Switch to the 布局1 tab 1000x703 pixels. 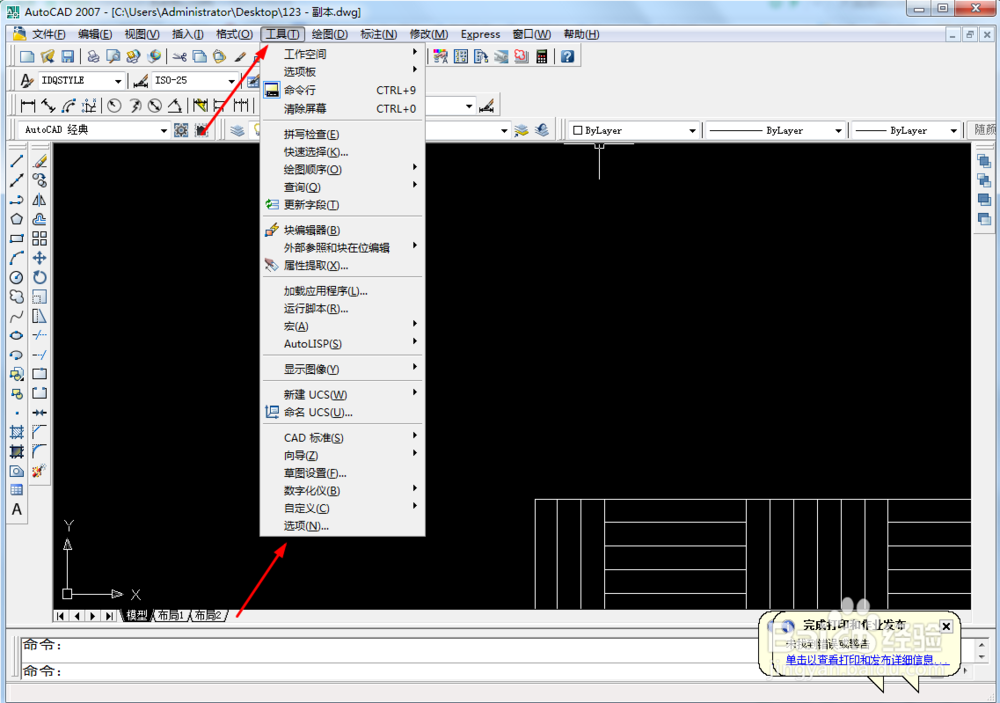tap(171, 616)
